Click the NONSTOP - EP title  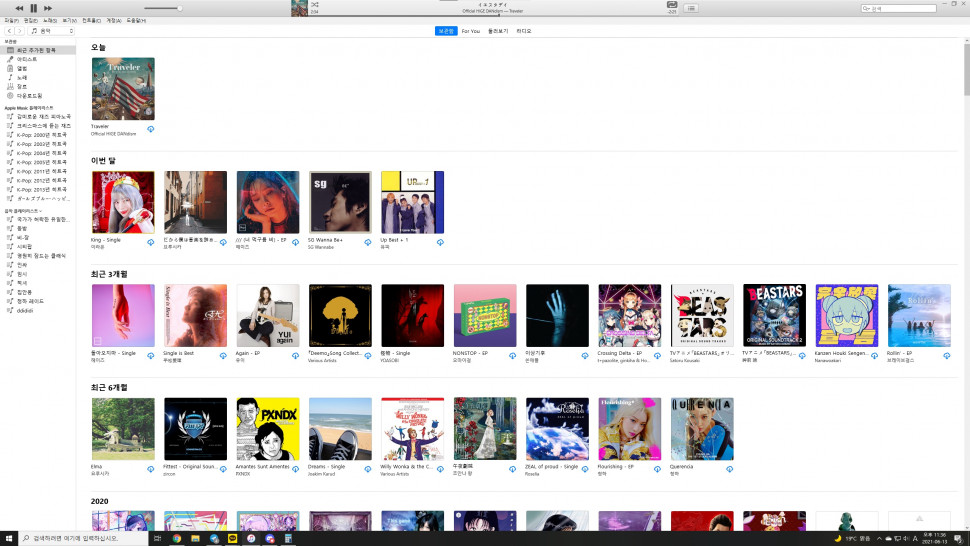click(x=471, y=353)
